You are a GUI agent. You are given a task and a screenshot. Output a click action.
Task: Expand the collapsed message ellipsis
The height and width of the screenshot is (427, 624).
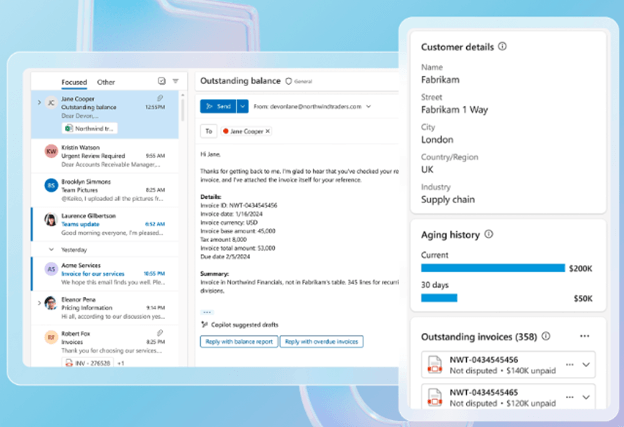pos(207,312)
